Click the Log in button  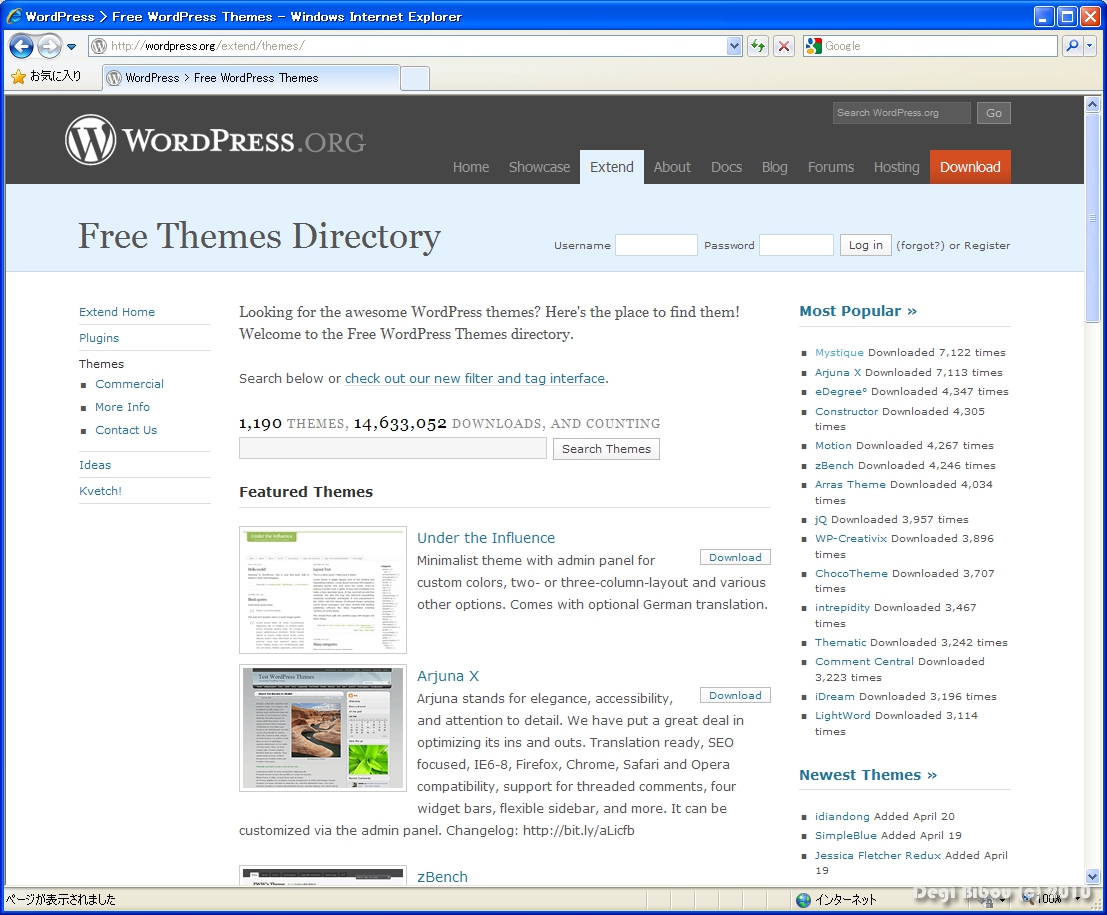click(x=866, y=245)
